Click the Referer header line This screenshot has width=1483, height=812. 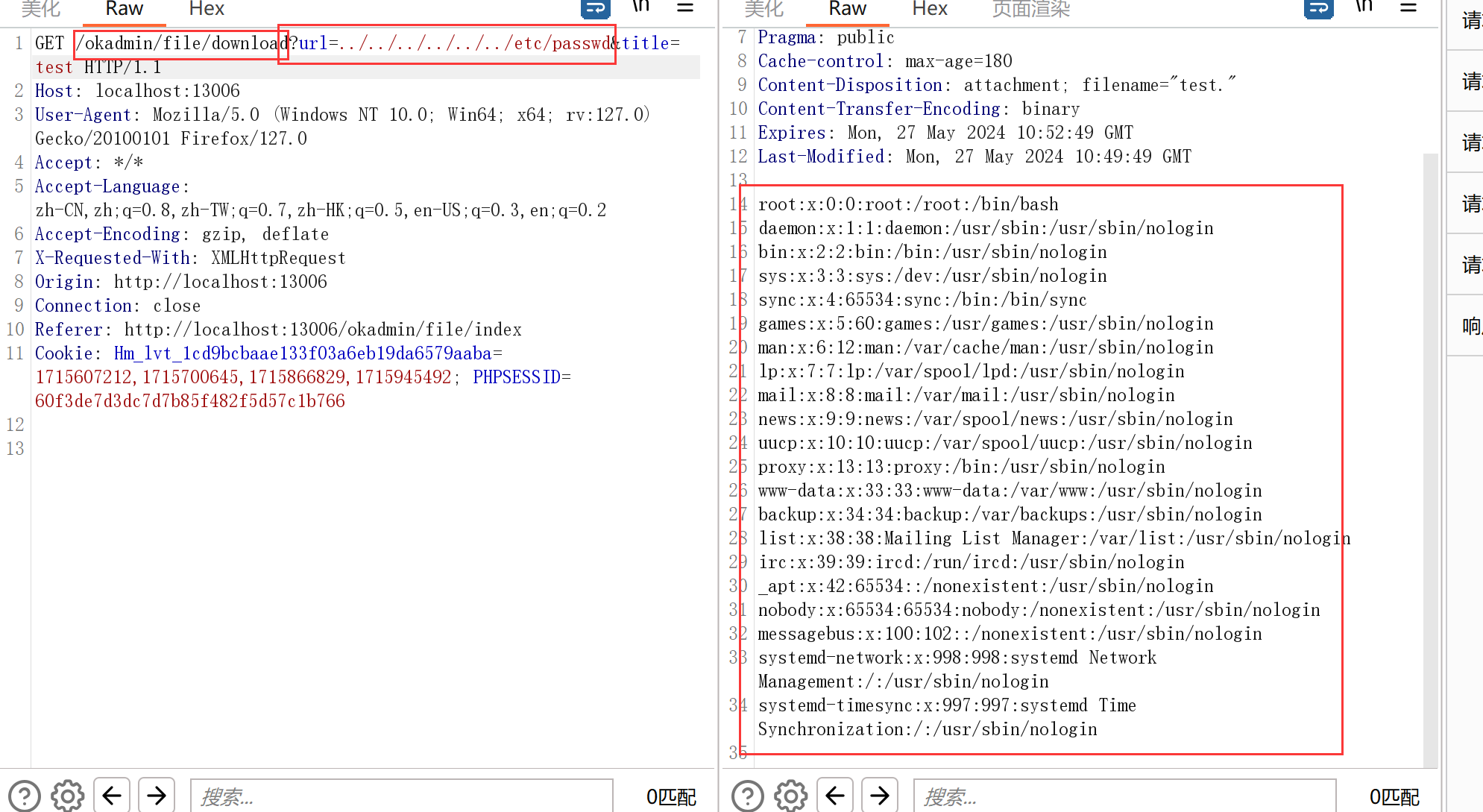pos(278,330)
